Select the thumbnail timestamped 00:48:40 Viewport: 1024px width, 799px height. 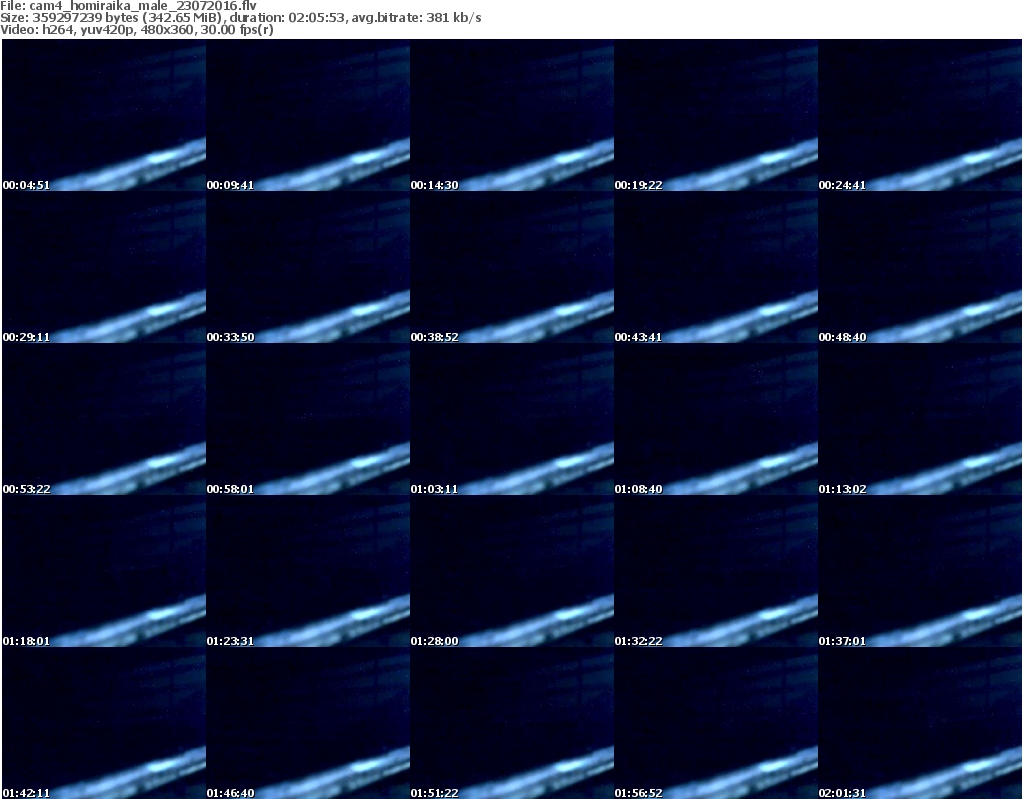920,267
